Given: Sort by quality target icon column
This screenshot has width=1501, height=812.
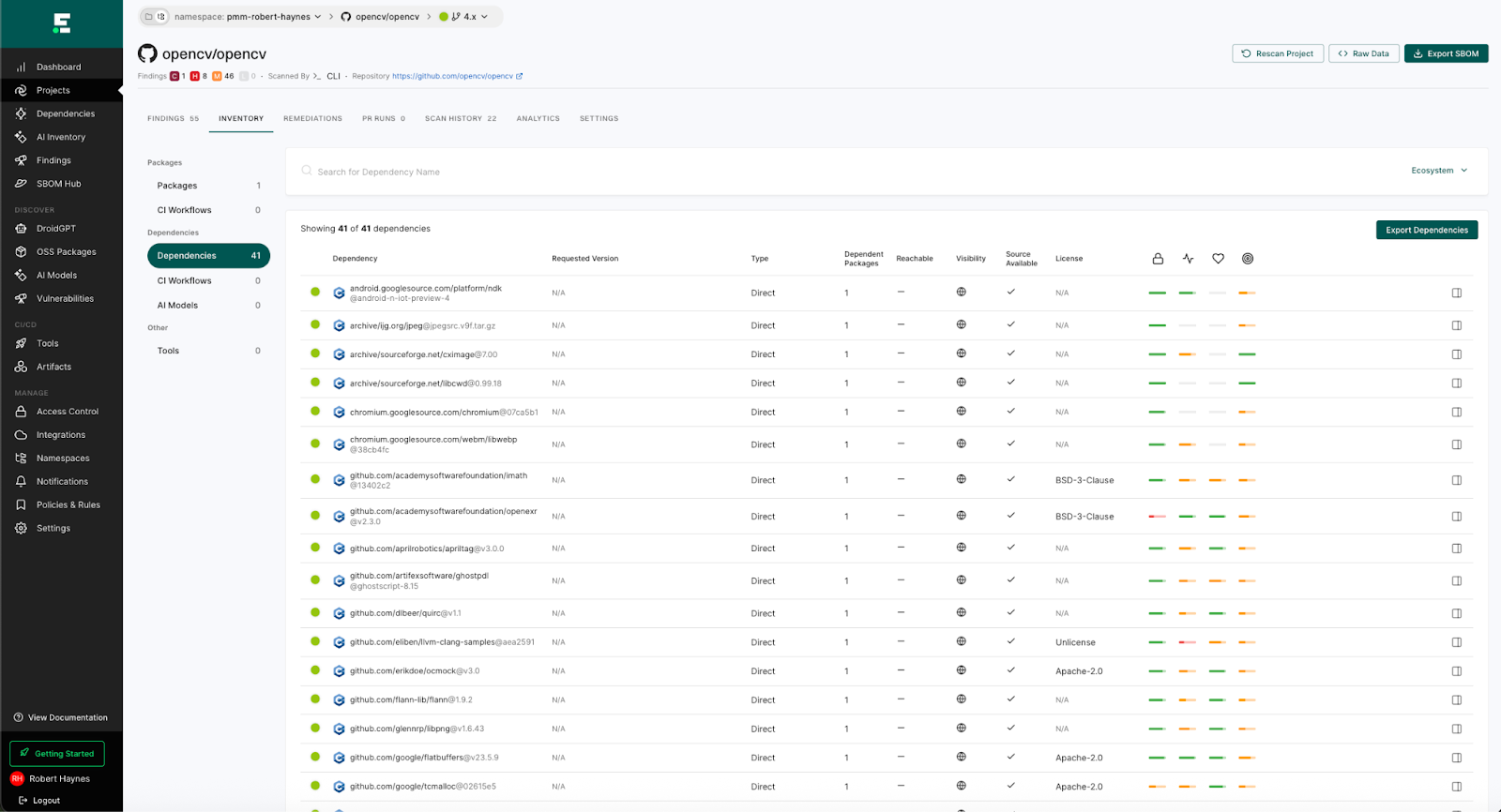Looking at the screenshot, I should [x=1248, y=259].
